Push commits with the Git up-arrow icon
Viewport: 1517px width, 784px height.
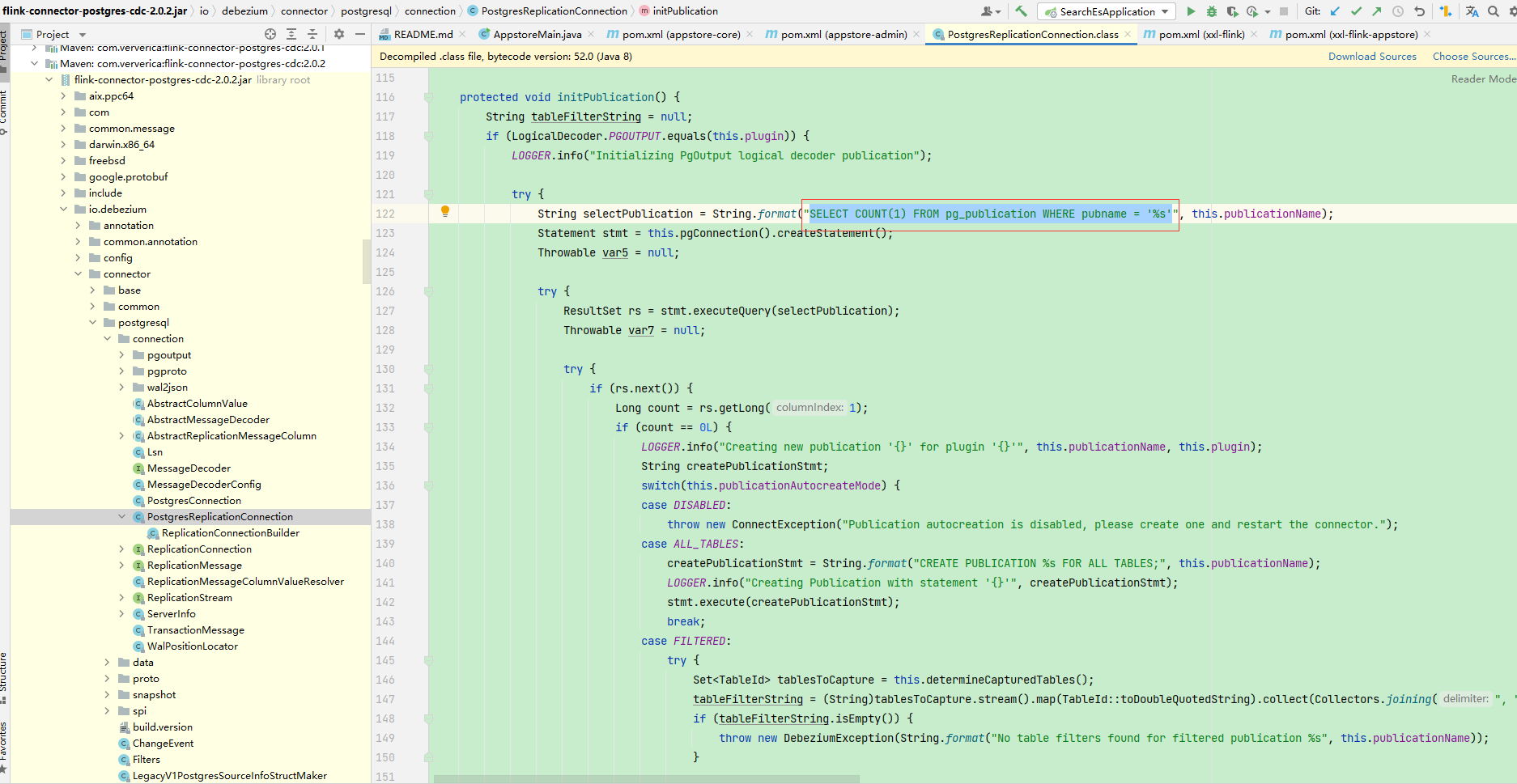click(x=1376, y=11)
